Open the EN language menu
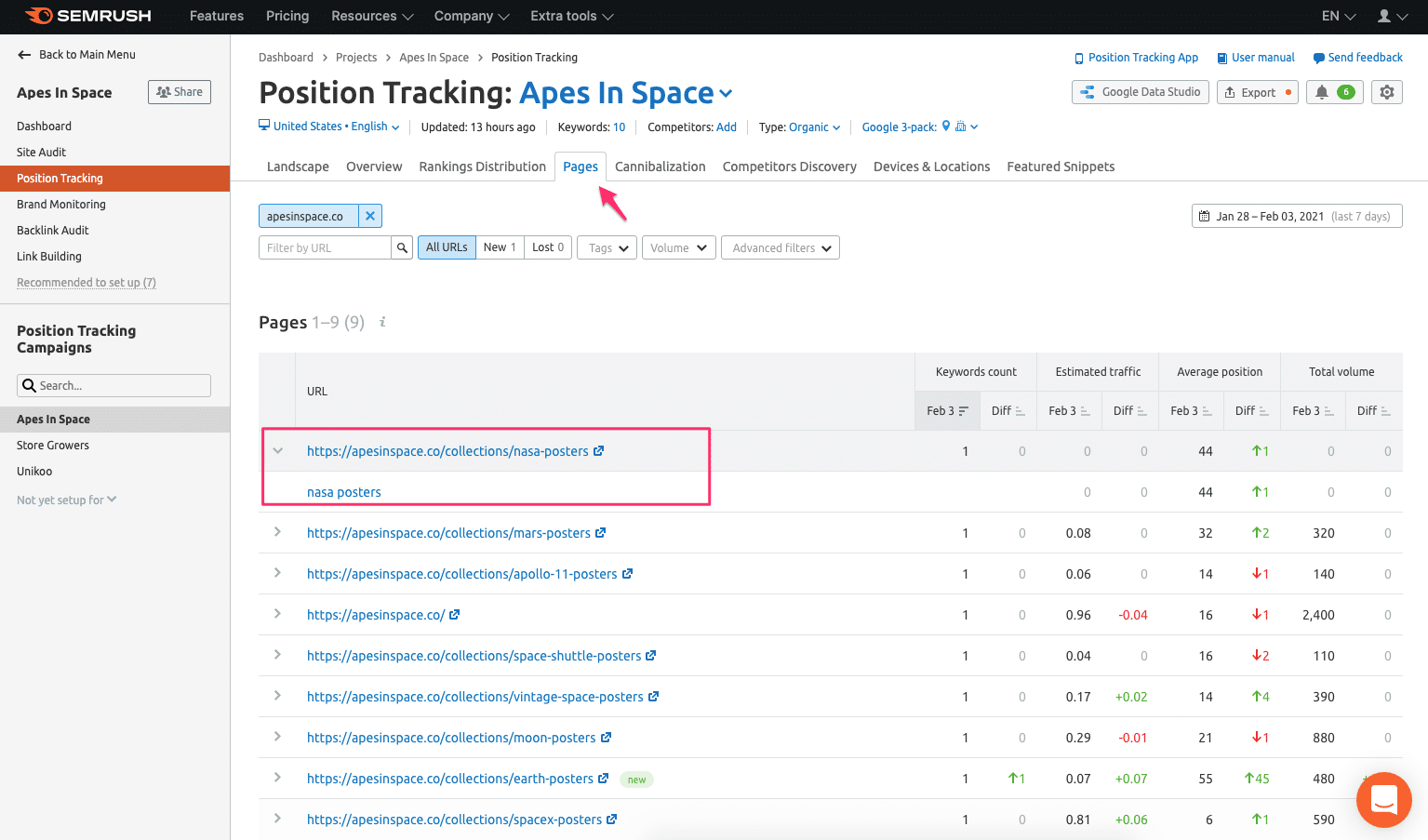Image resolution: width=1428 pixels, height=840 pixels. (1339, 16)
